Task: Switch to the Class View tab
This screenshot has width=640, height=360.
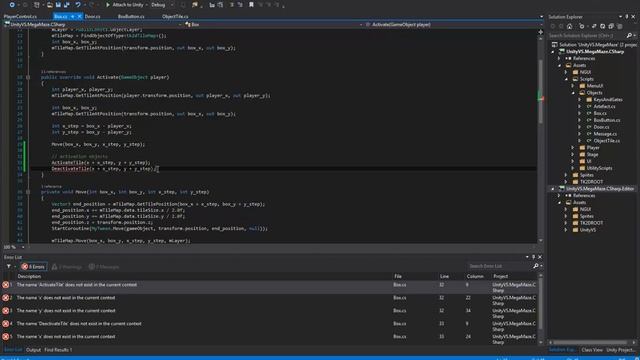Action: (592, 350)
